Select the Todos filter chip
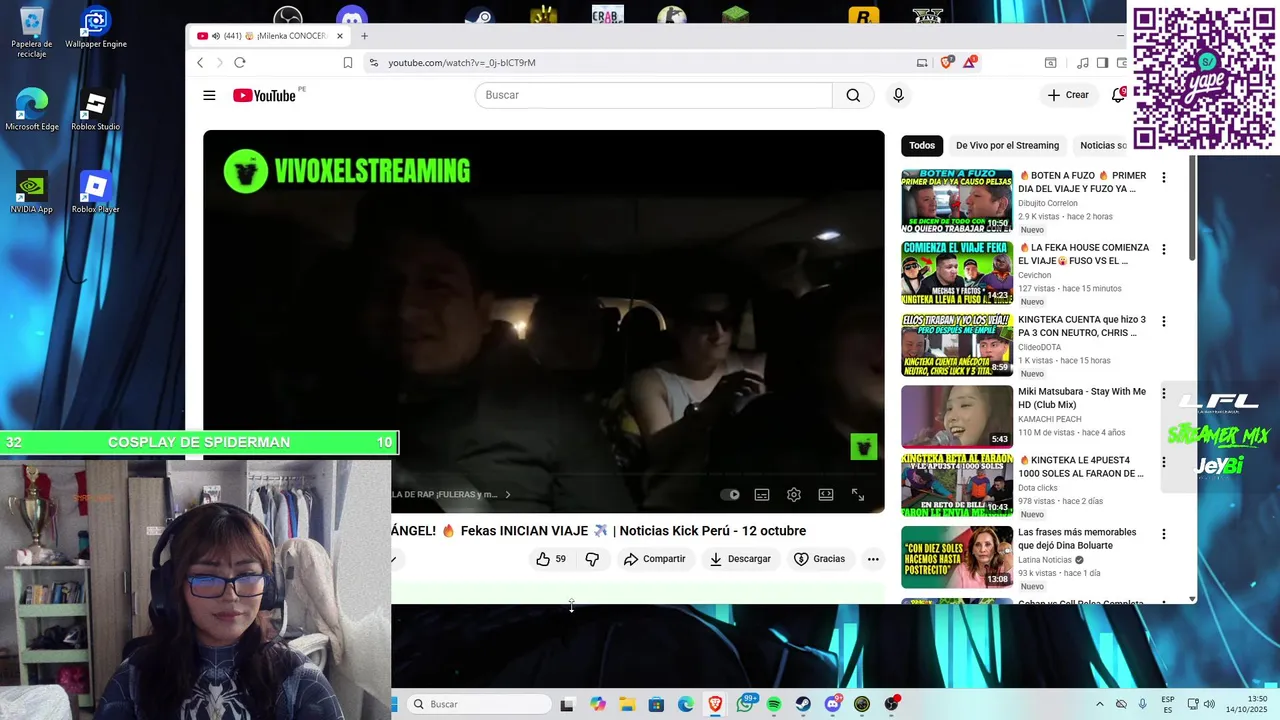 pos(922,145)
